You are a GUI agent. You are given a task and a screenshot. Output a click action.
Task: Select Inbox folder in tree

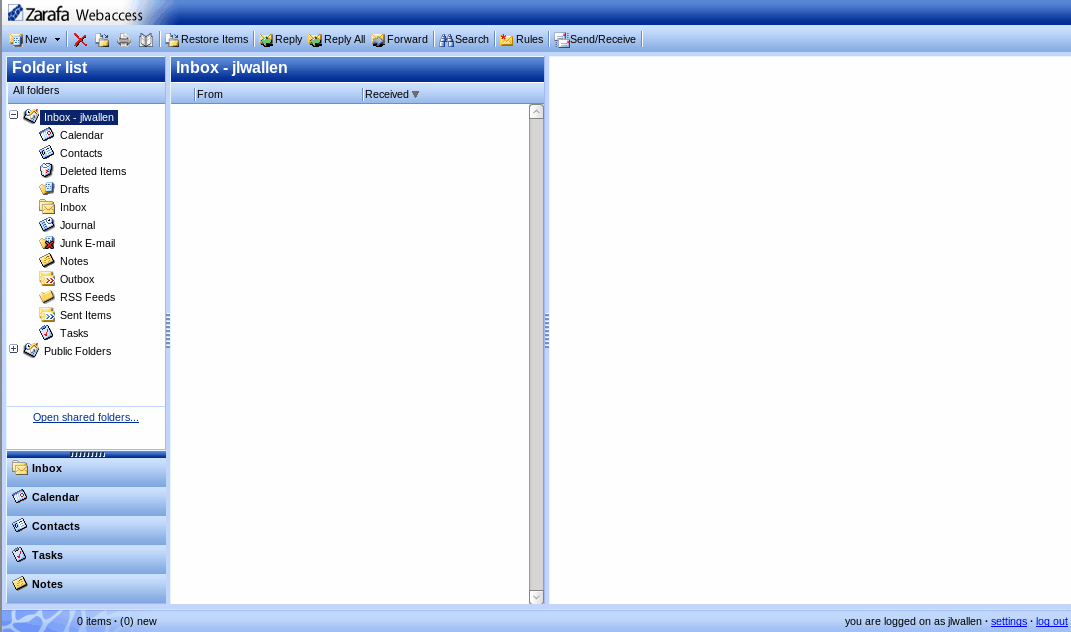click(73, 207)
